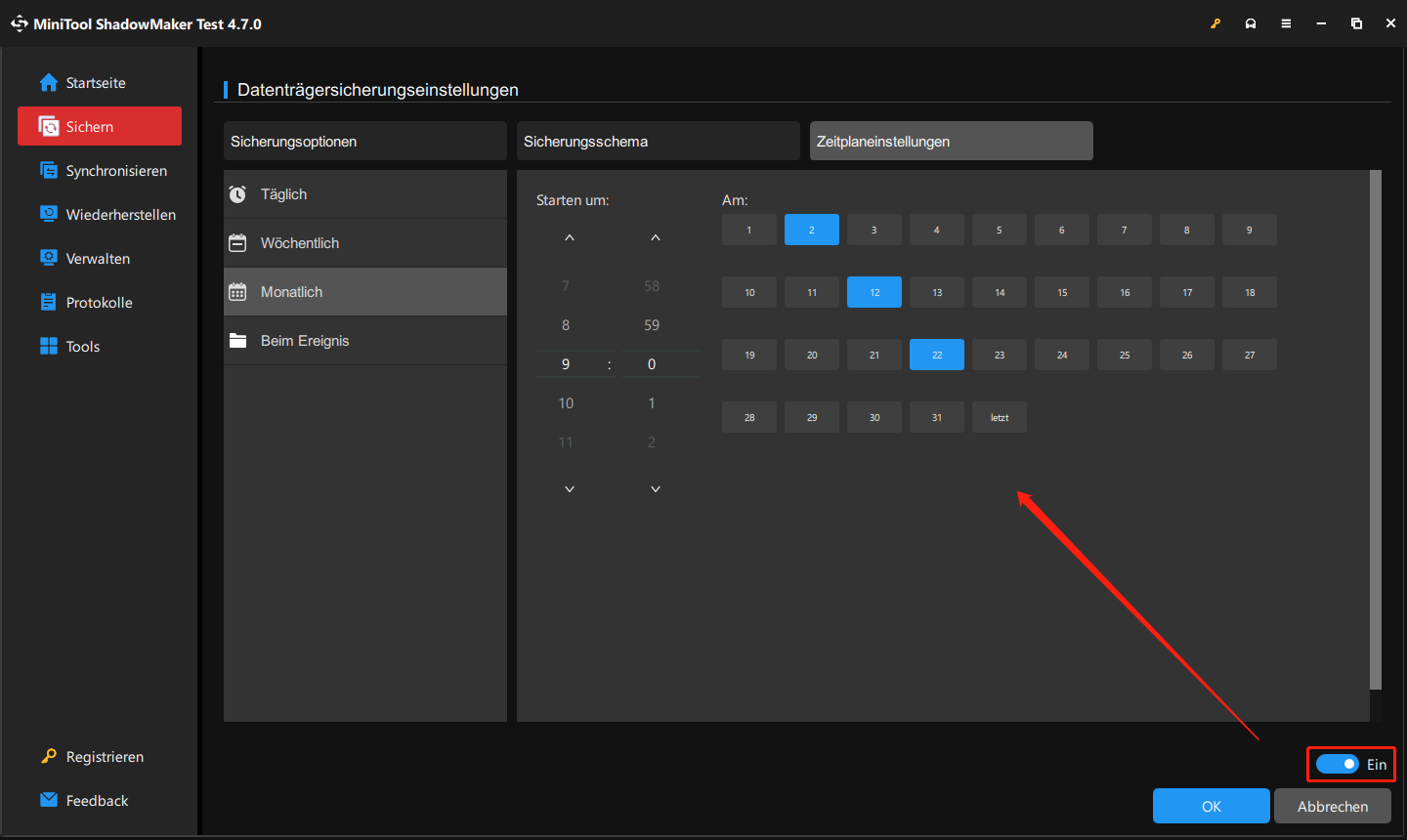Image resolution: width=1407 pixels, height=840 pixels.
Task: Click the selected hour value 9
Action: pyautogui.click(x=566, y=364)
